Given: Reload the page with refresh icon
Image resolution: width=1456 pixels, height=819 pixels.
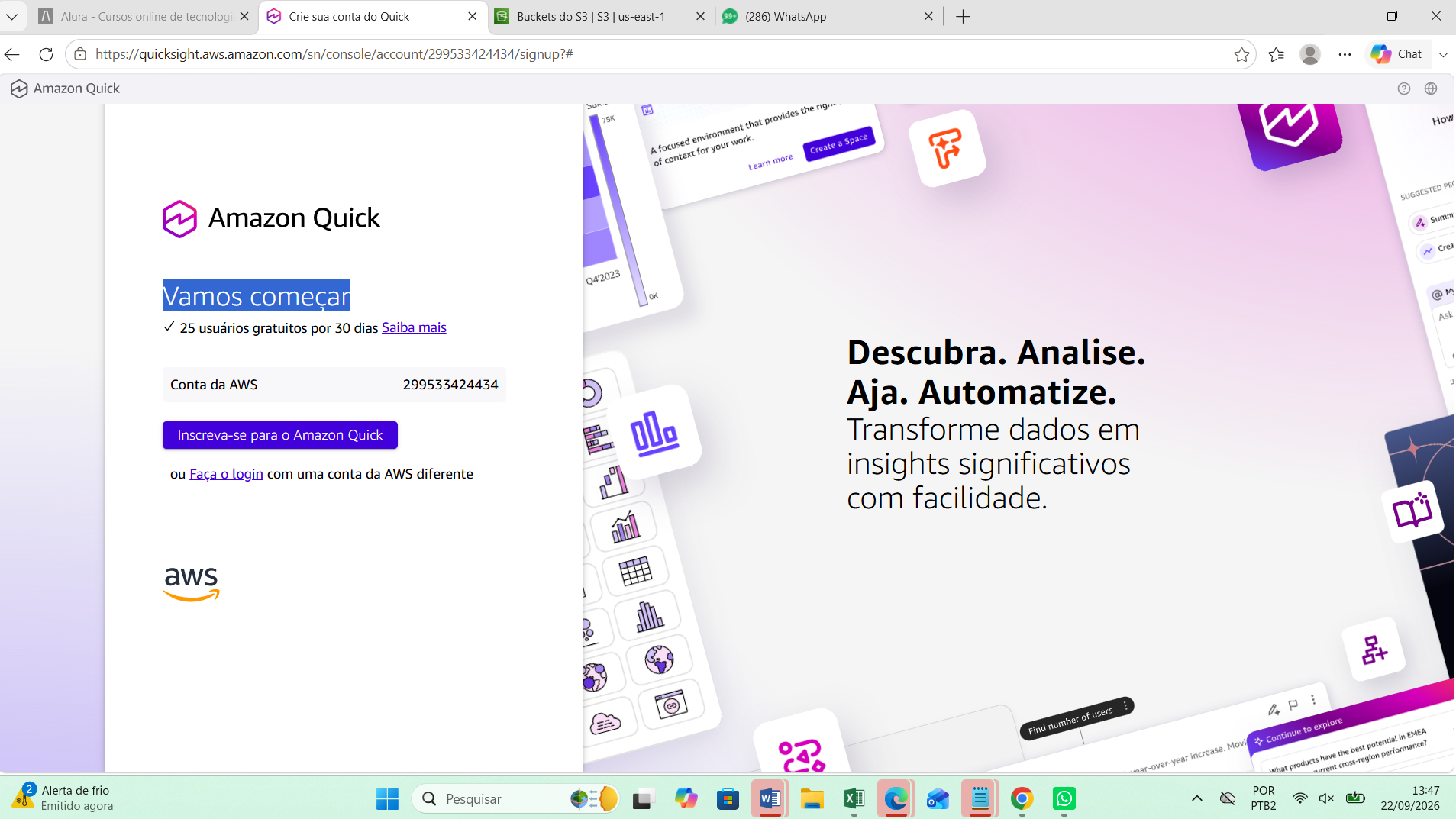Looking at the screenshot, I should (46, 54).
